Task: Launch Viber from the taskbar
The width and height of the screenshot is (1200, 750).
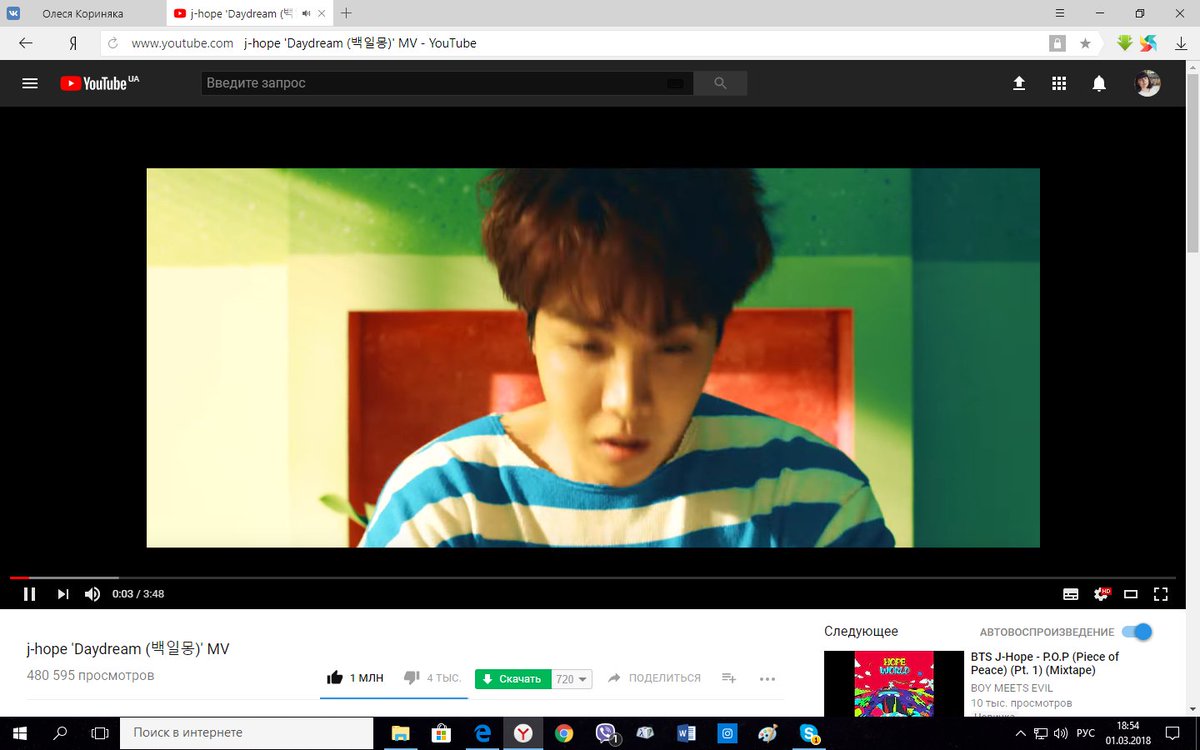Action: [x=605, y=733]
